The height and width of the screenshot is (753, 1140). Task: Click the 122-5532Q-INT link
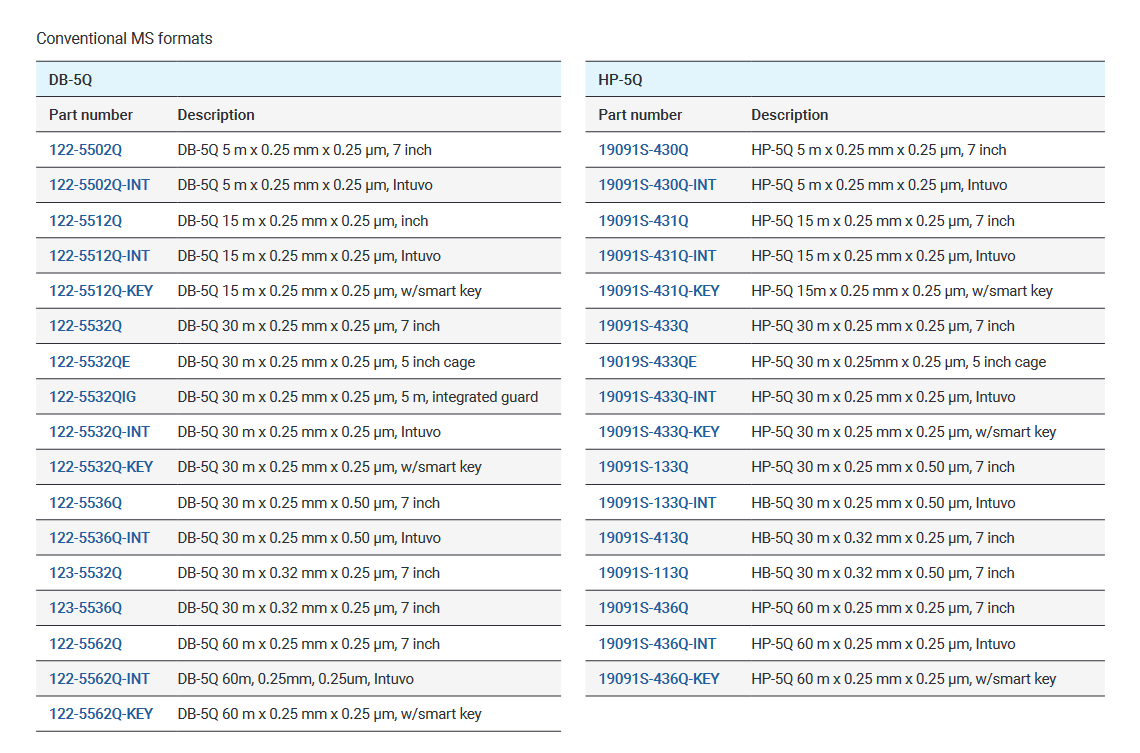coord(99,432)
